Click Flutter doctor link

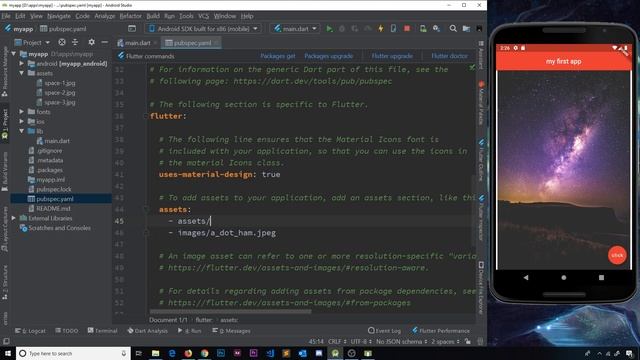point(449,56)
